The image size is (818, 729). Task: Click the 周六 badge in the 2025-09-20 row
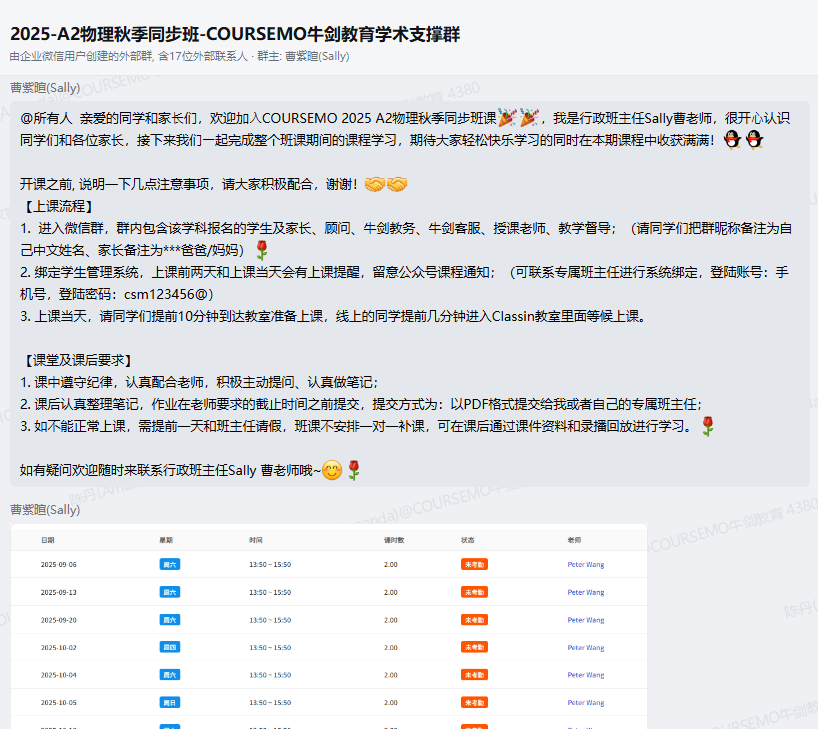coord(170,620)
